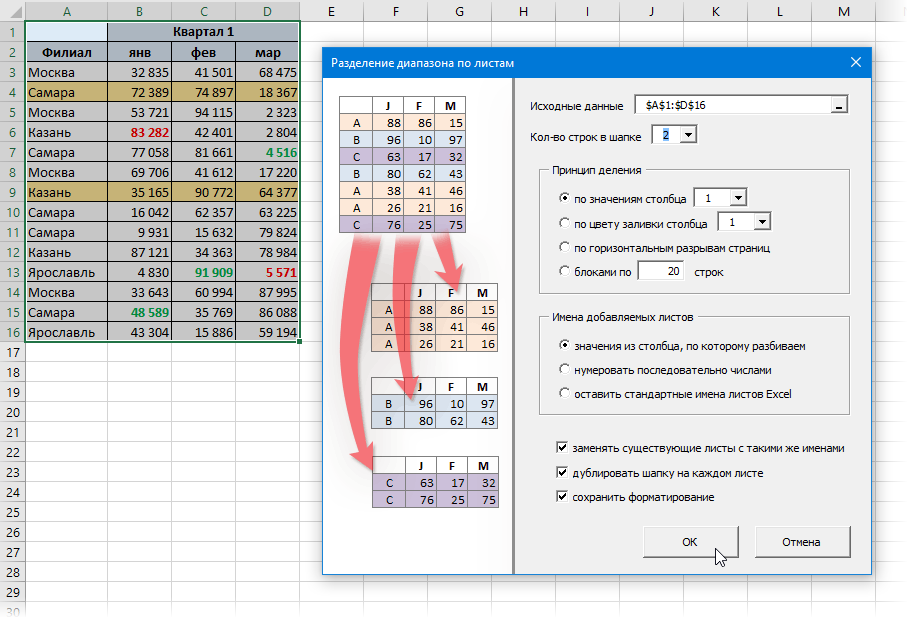
Task: Click cell value 16 042
Action: pyautogui.click(x=140, y=213)
